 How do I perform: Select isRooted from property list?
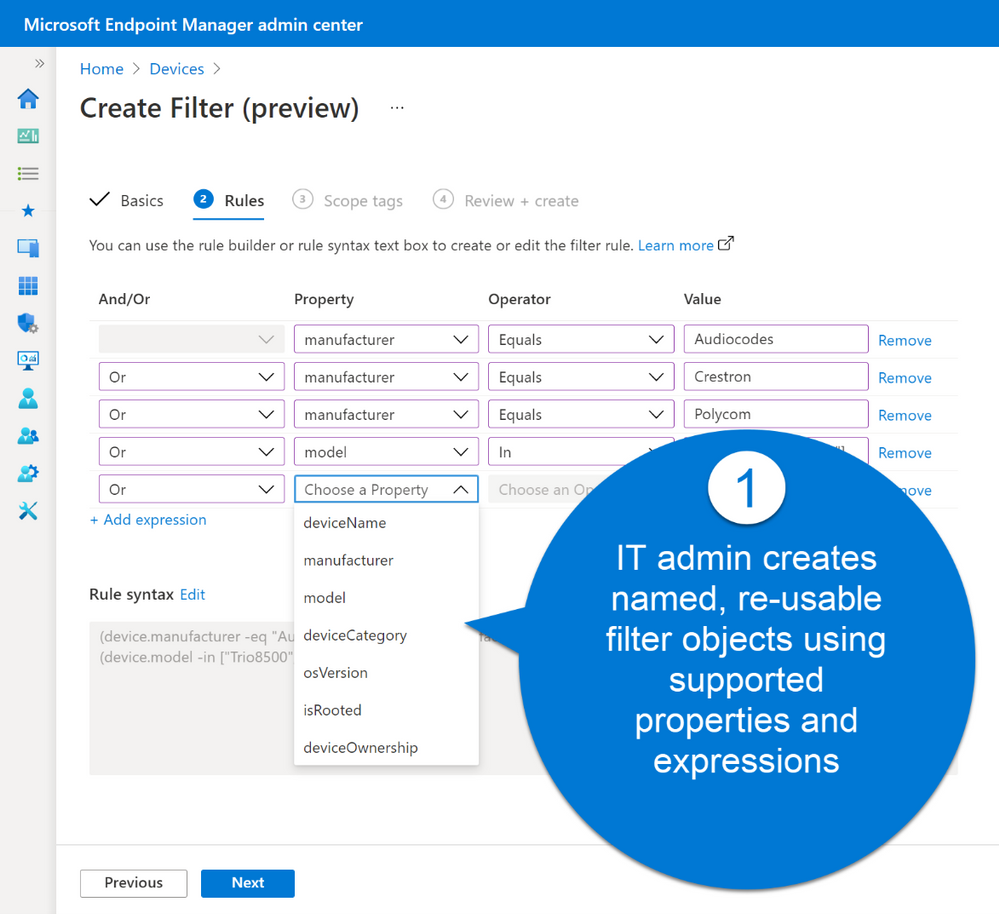[x=386, y=710]
